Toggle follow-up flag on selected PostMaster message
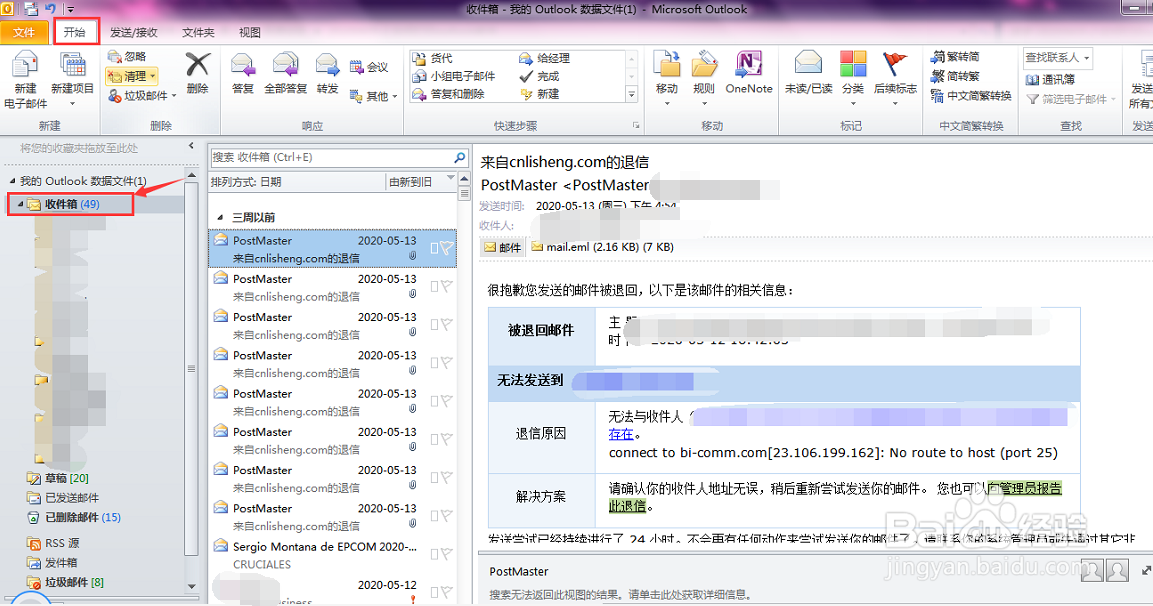This screenshot has height=606, width=1153. tap(446, 248)
